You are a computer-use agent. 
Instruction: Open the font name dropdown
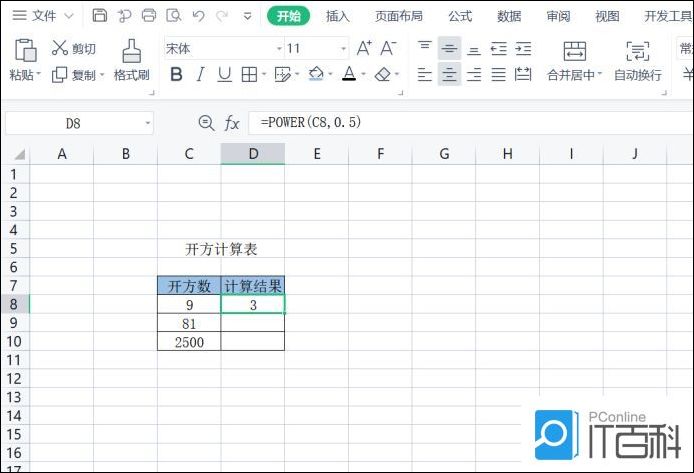(x=279, y=48)
